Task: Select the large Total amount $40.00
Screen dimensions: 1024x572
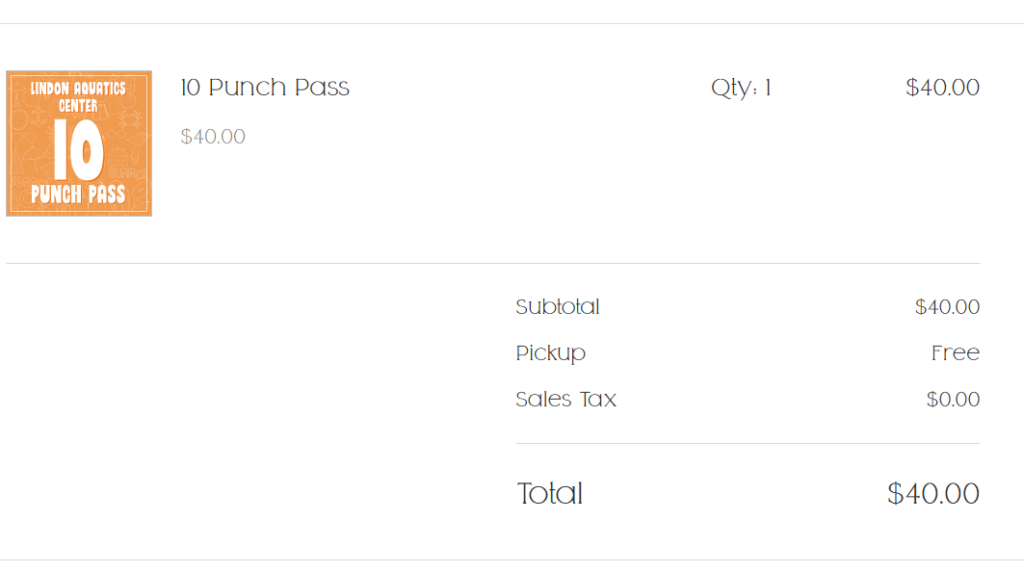Action: coord(933,494)
